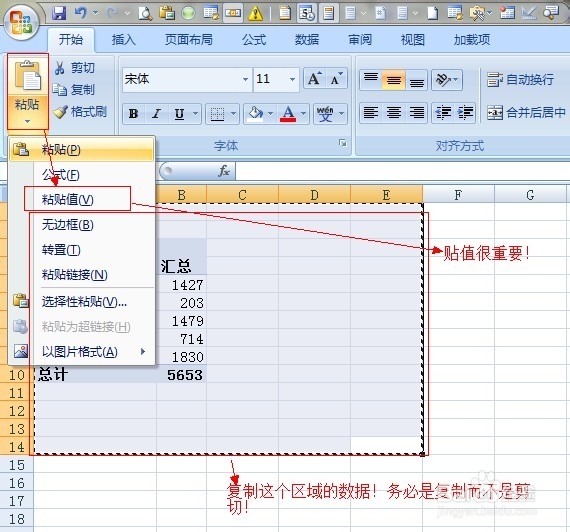This screenshot has width=570, height=532.
Task: Switch to the 页面布局 ribbon tab
Action: 188,39
